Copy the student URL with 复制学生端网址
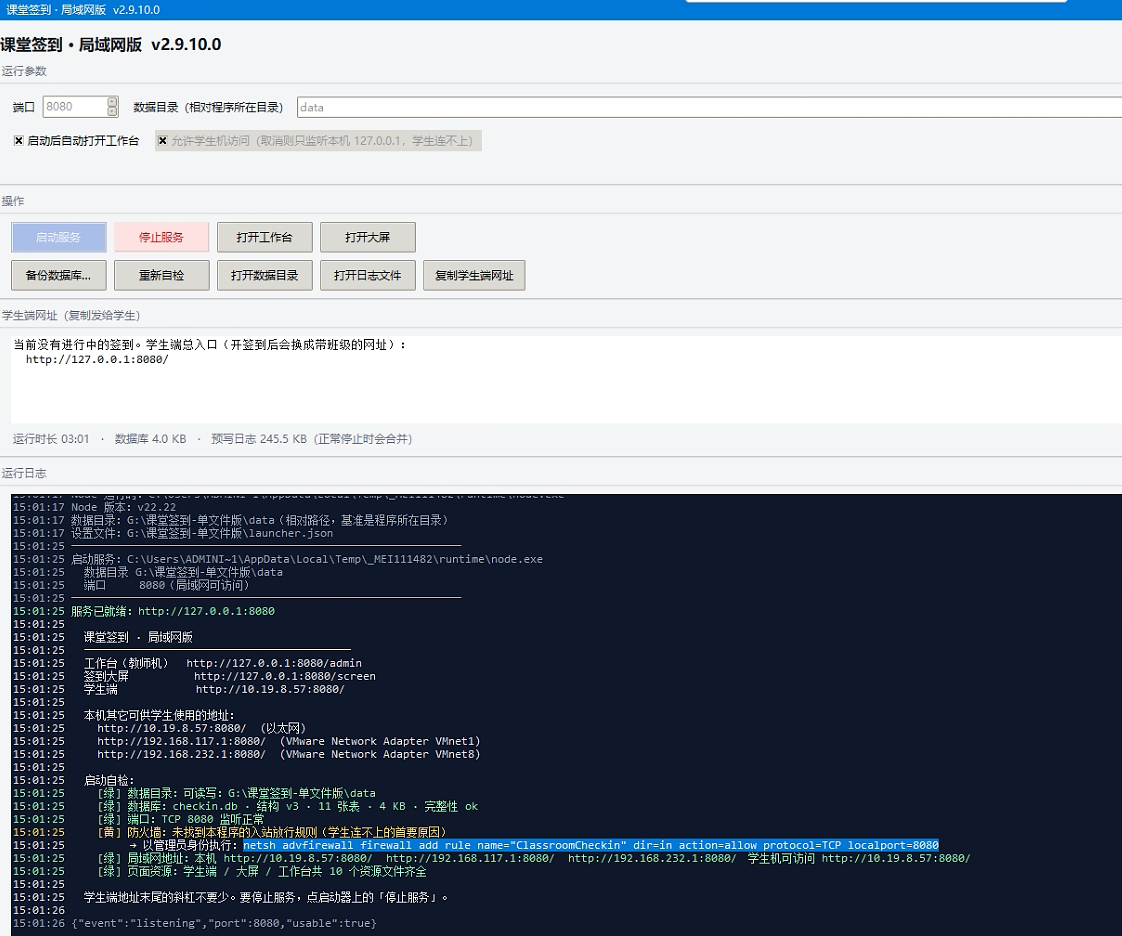Screen dimensions: 1122x936 [474, 276]
